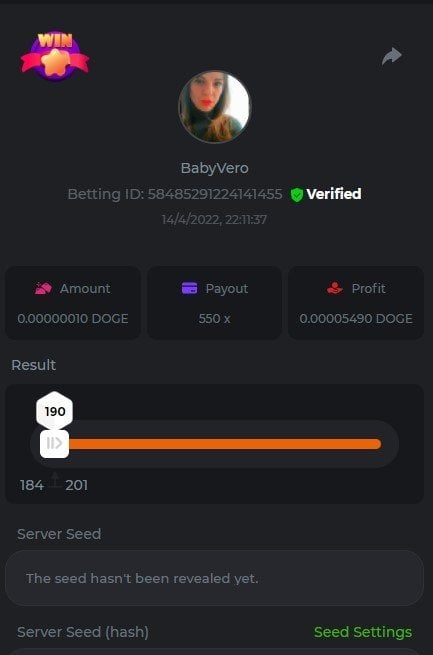Click the orange result bar
Viewport: 433px width, 655px height.
click(225, 444)
